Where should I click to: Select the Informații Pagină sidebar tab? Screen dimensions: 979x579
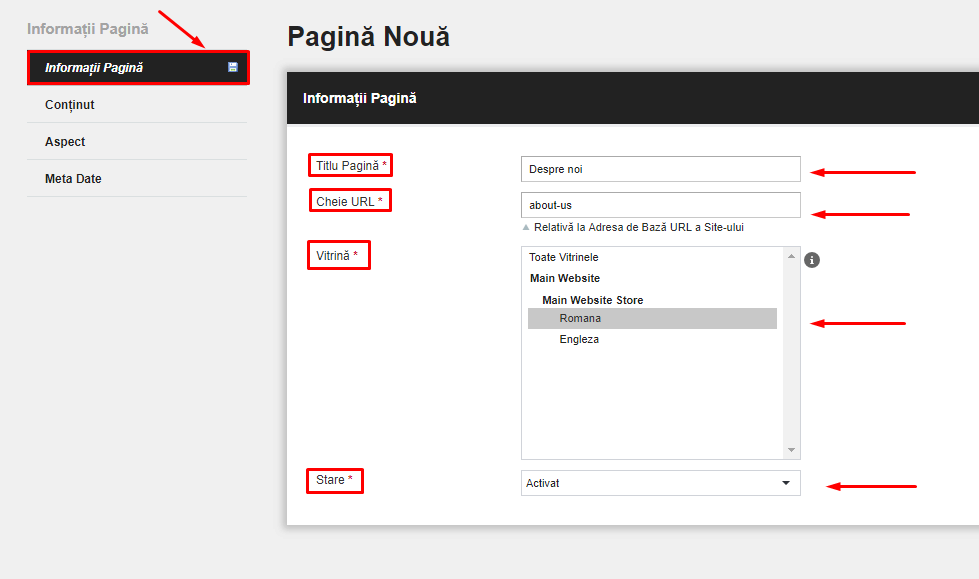click(x=138, y=67)
